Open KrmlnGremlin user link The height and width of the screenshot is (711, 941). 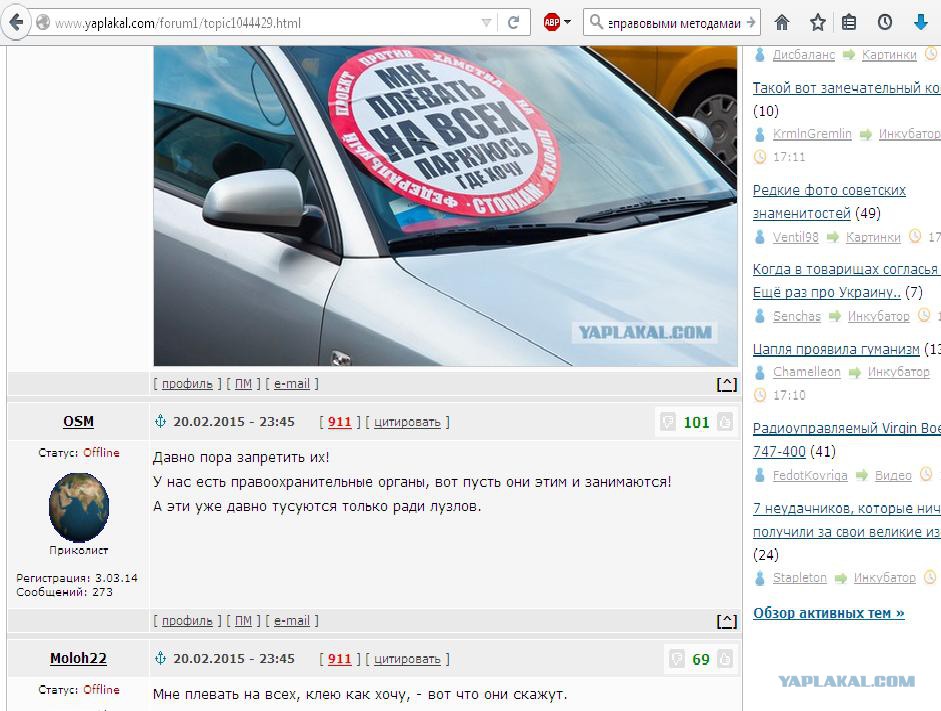pyautogui.click(x=812, y=134)
